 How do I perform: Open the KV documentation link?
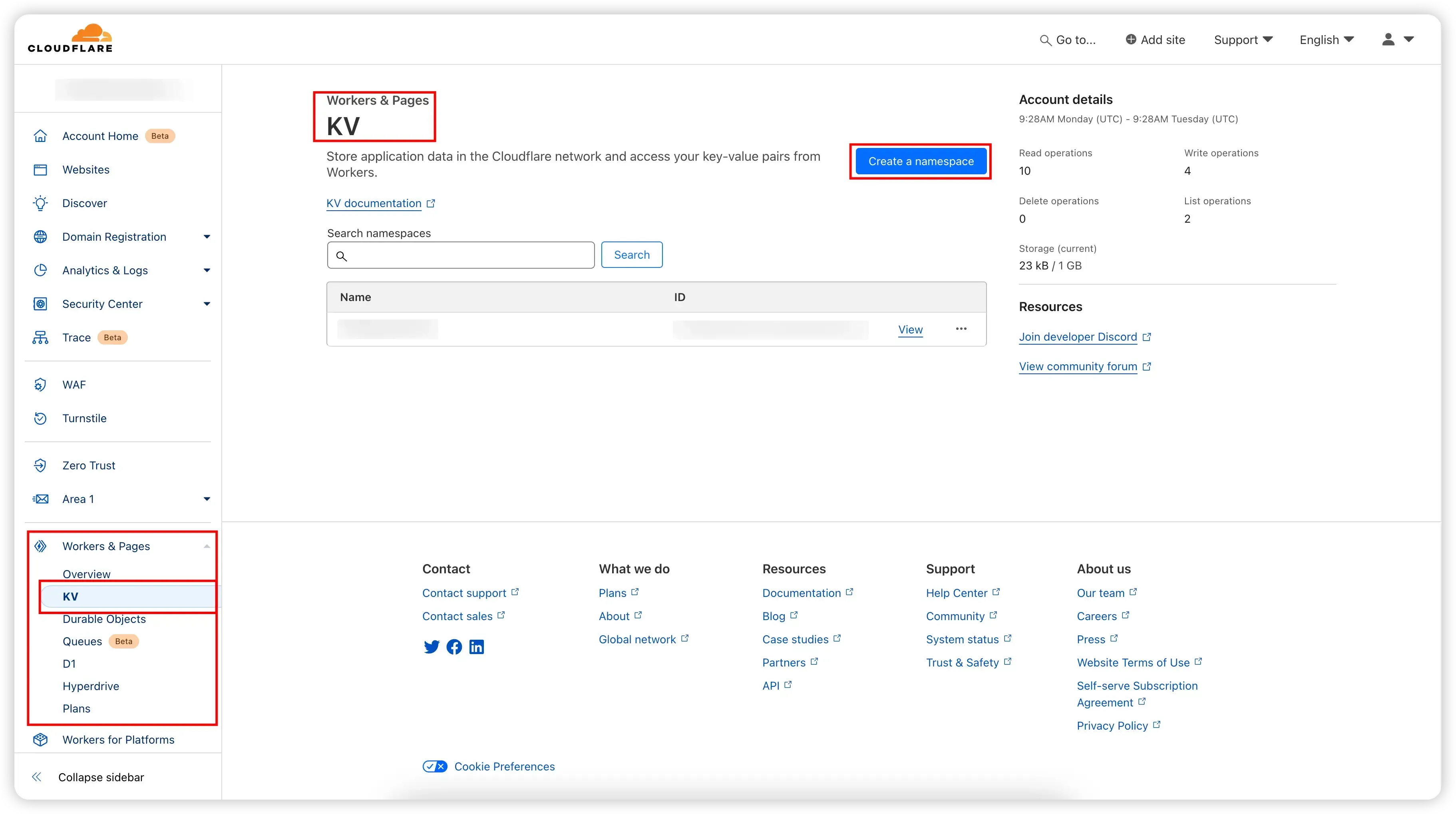click(374, 203)
